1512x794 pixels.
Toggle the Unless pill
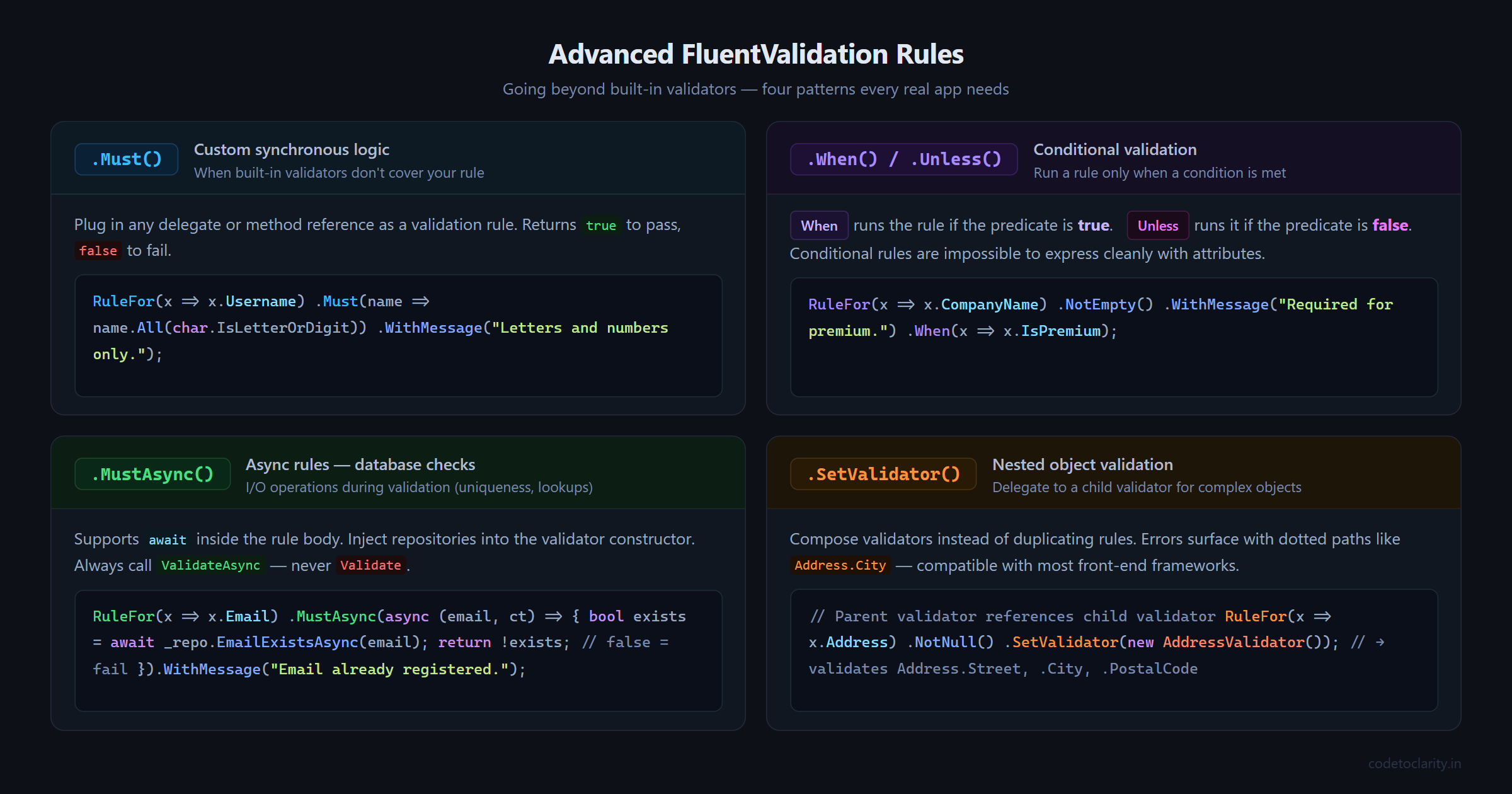[x=1157, y=225]
